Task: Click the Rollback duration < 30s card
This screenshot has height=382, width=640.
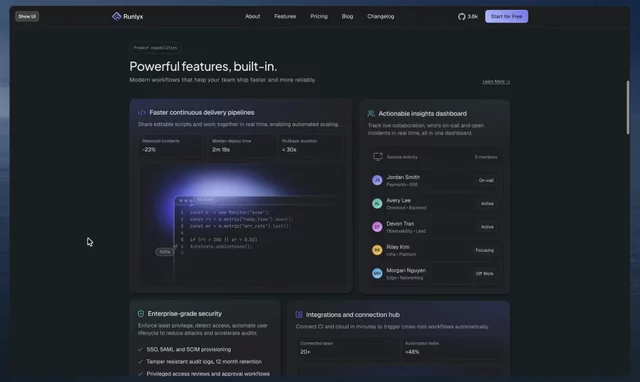Action: coord(311,146)
